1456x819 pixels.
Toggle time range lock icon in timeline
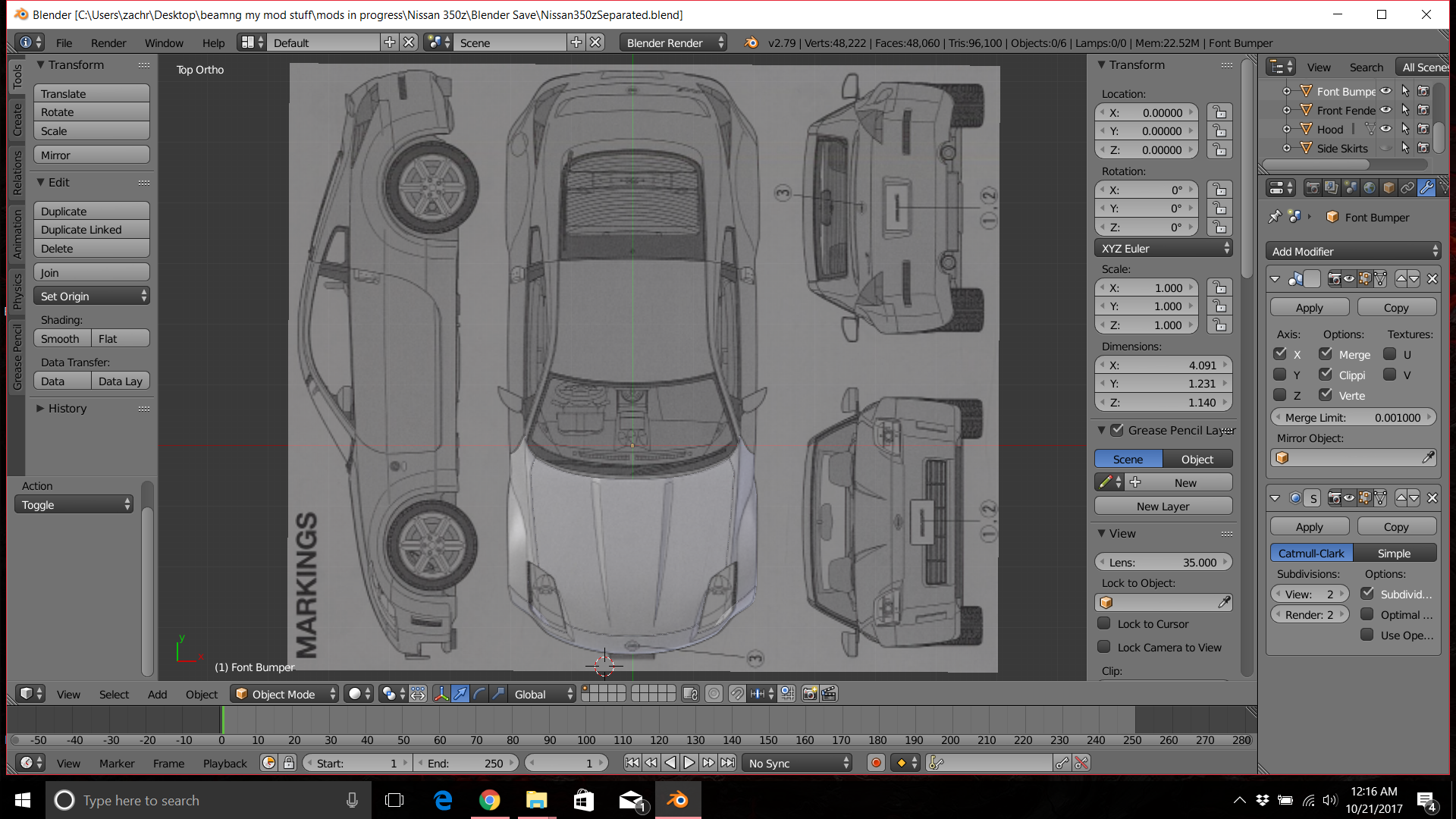click(289, 763)
